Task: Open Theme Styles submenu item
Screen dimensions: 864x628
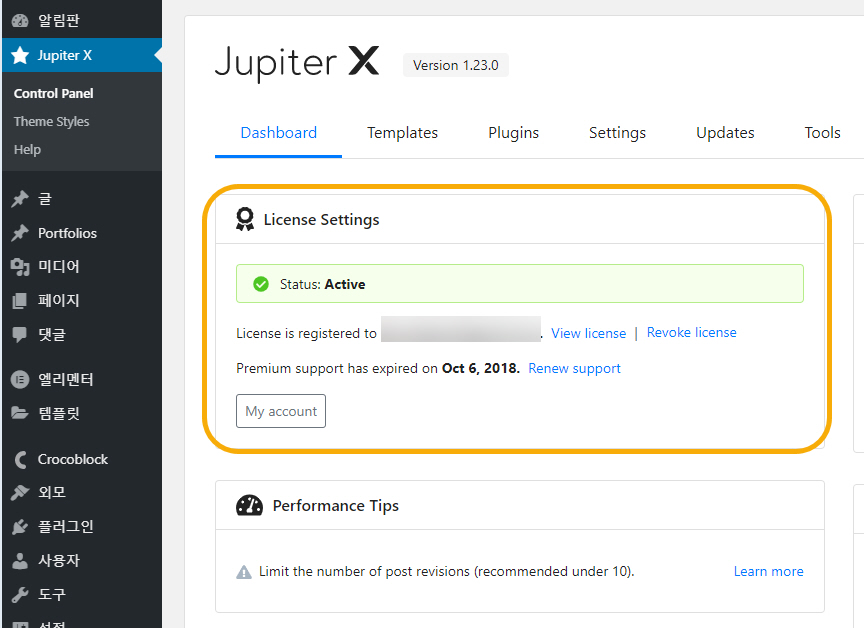Action: coord(52,122)
